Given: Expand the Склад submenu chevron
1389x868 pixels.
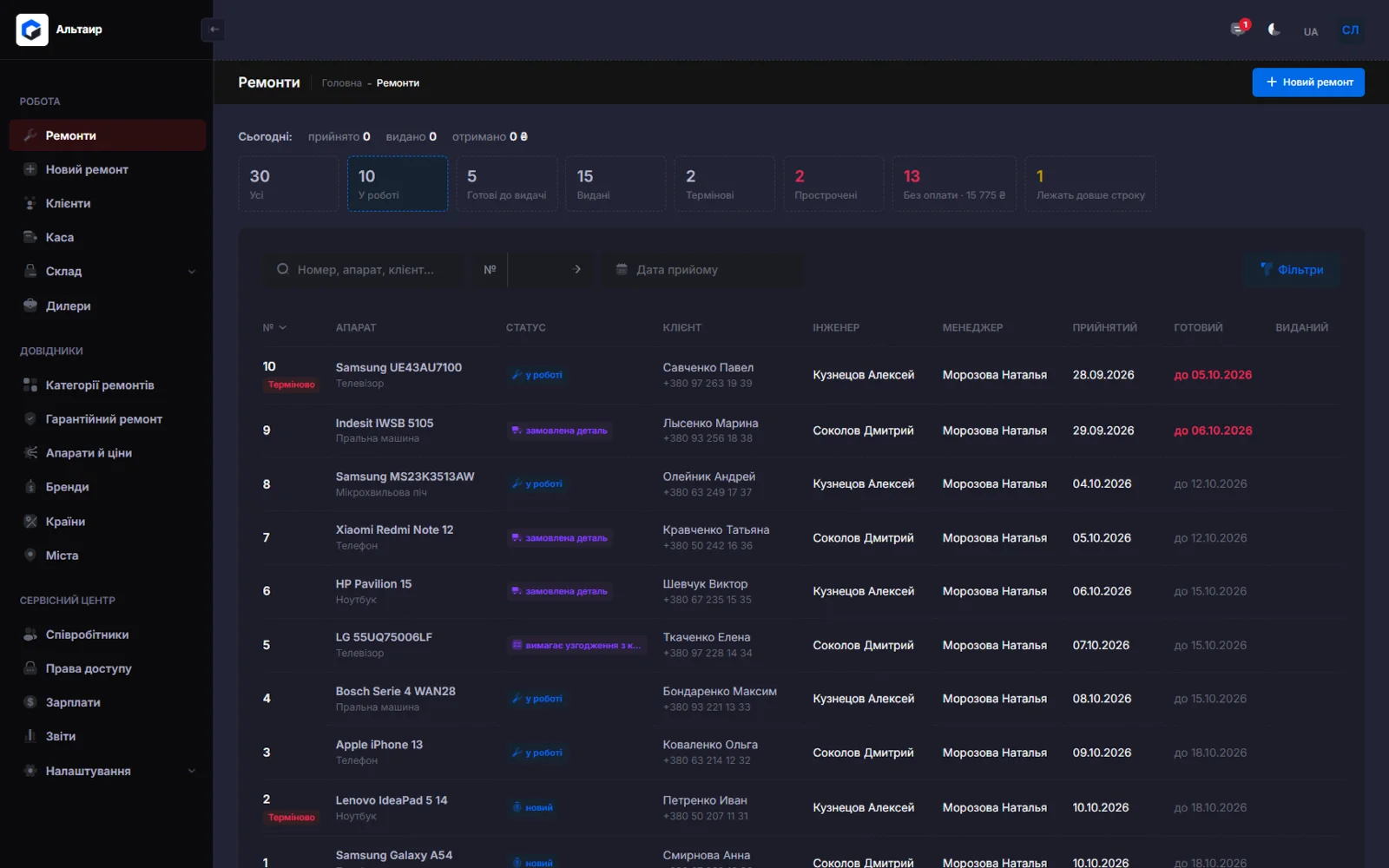Looking at the screenshot, I should (192, 272).
